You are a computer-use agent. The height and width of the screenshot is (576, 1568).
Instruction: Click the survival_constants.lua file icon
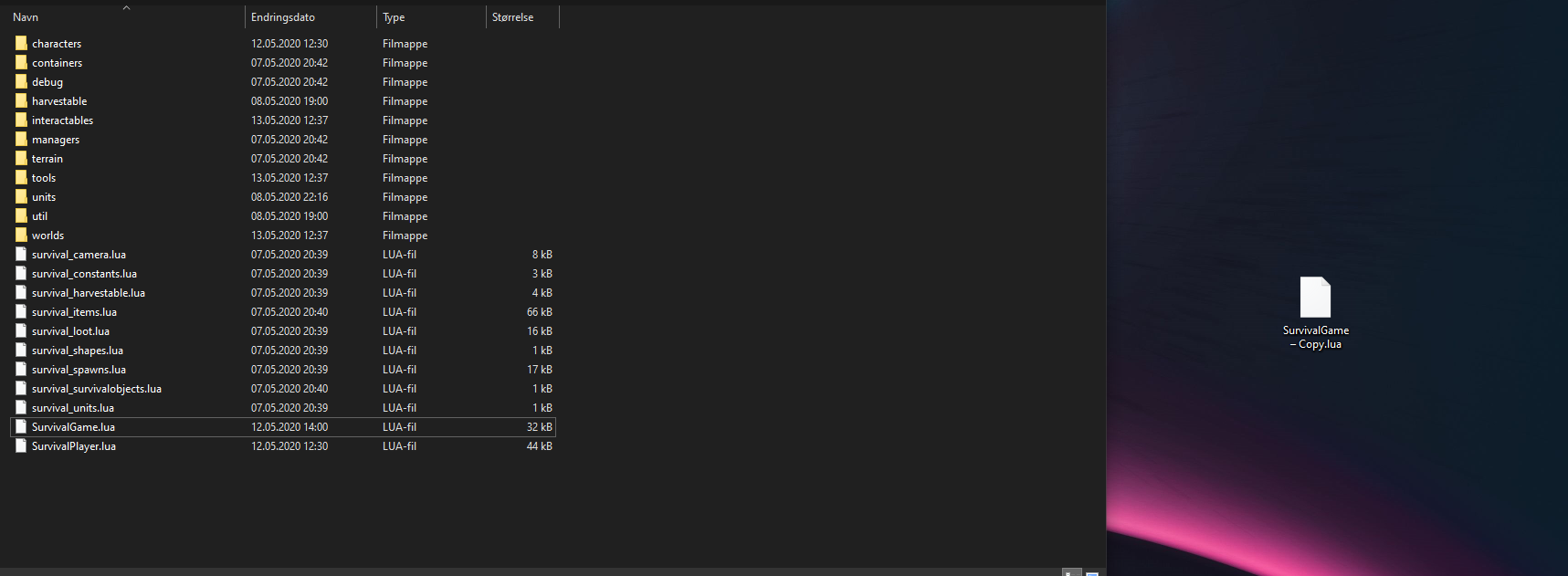[21, 273]
